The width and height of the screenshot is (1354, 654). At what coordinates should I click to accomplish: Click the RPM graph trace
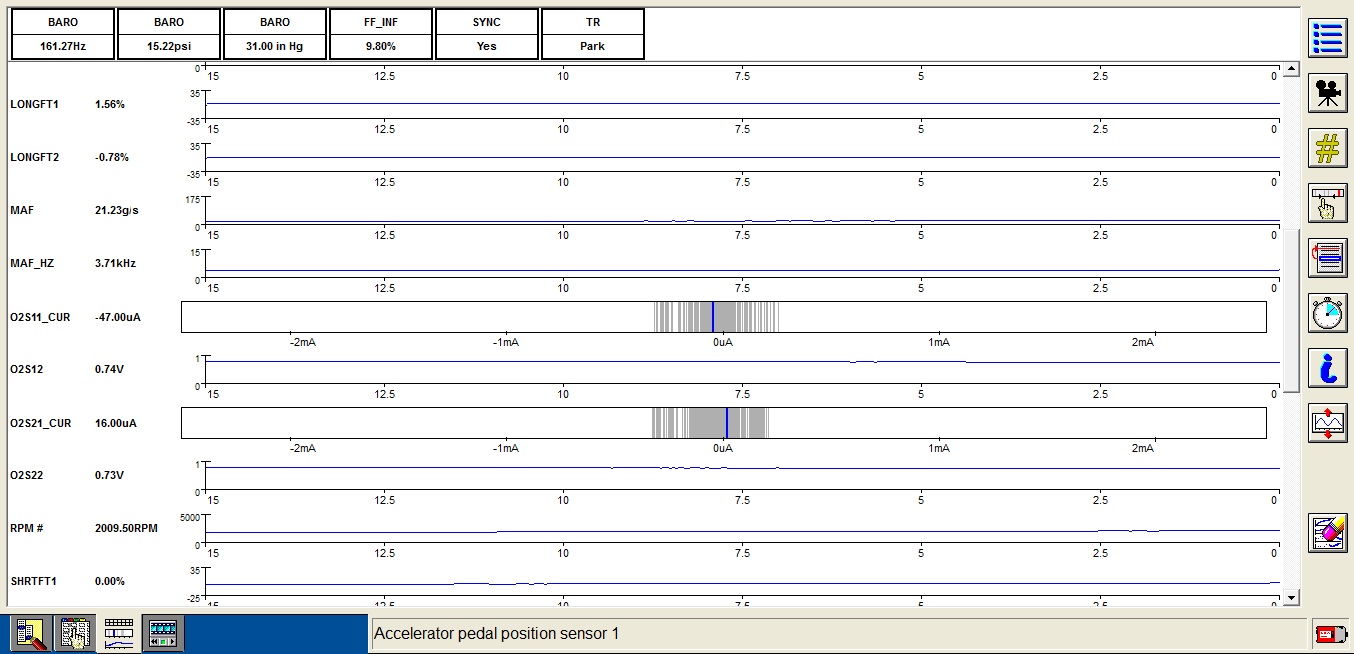click(x=743, y=531)
